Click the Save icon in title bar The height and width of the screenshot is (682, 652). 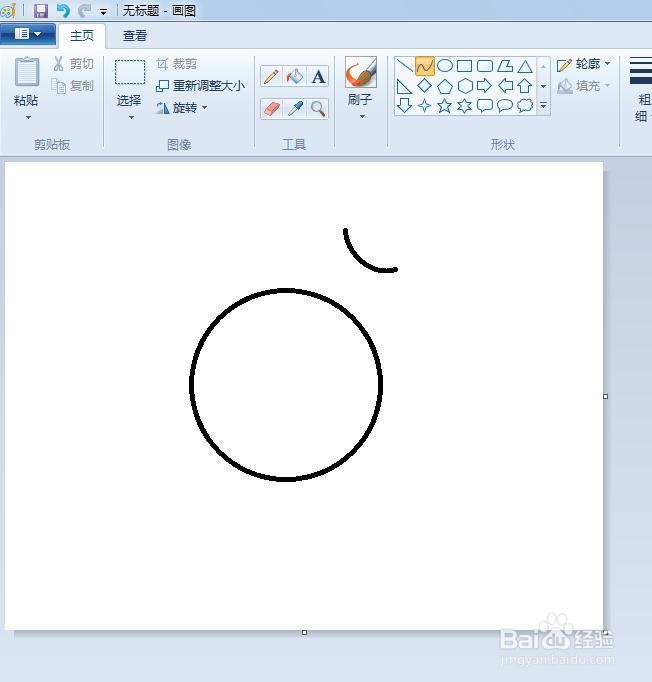point(41,10)
